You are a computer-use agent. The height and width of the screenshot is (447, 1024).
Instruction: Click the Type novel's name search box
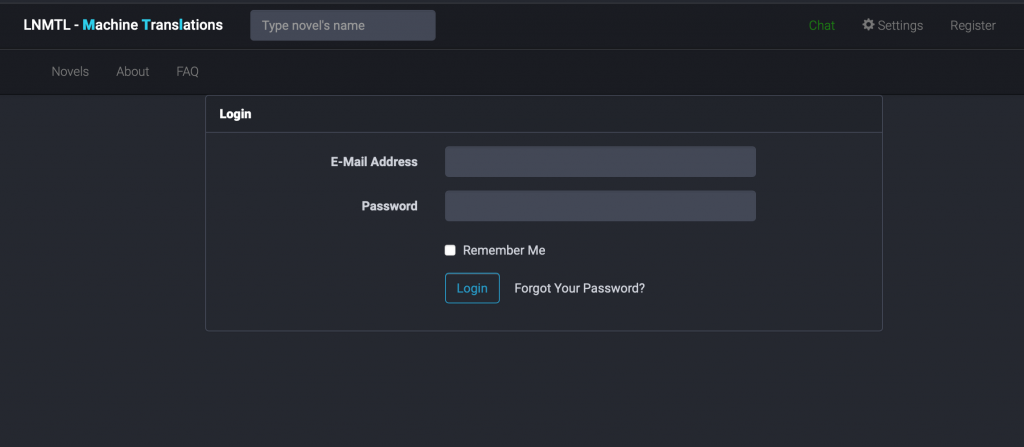coord(342,25)
